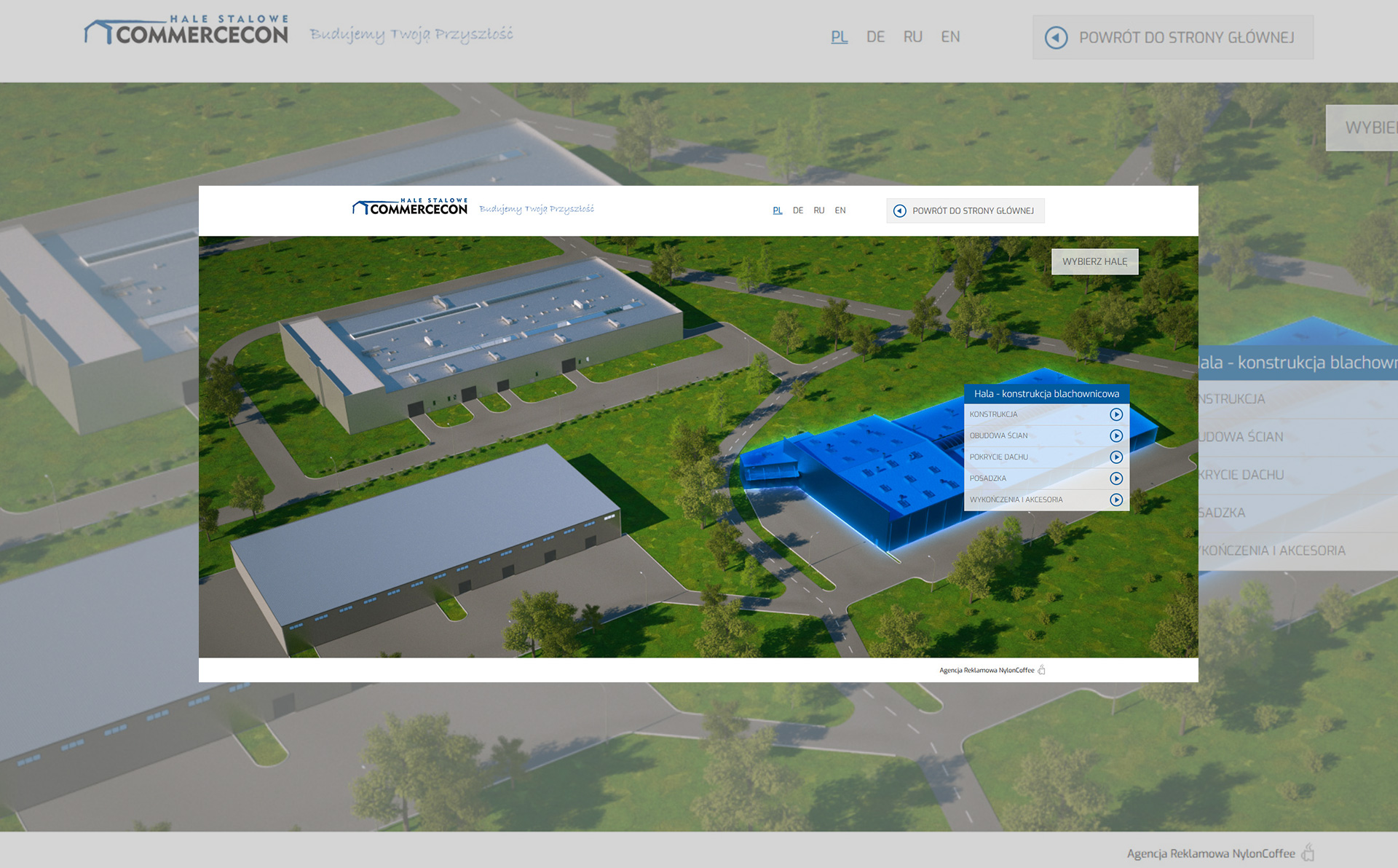Select the POSADZKA label in the hall menu
Viewport: 1398px width, 868px height.
click(x=988, y=478)
